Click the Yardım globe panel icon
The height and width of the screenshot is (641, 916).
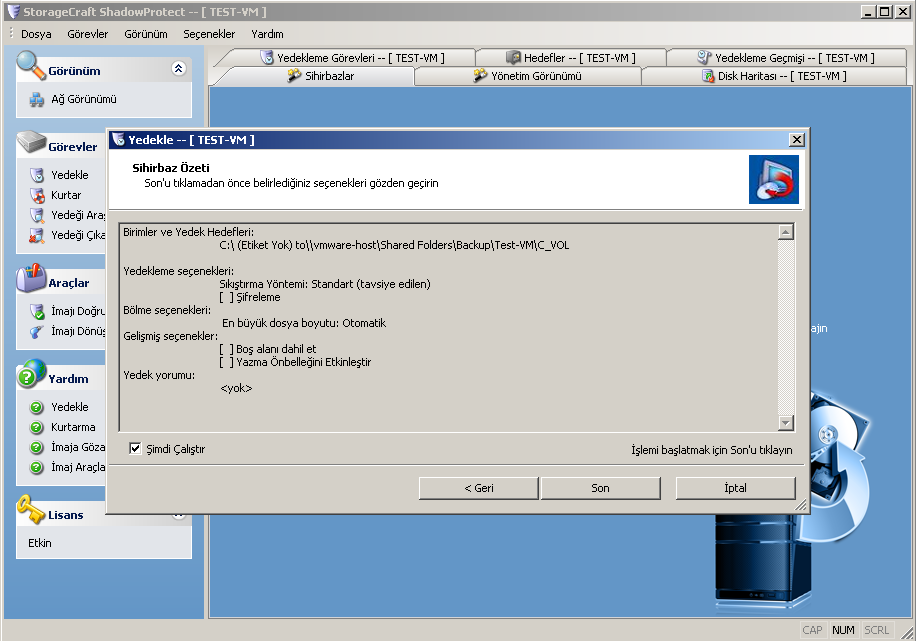[x=31, y=374]
